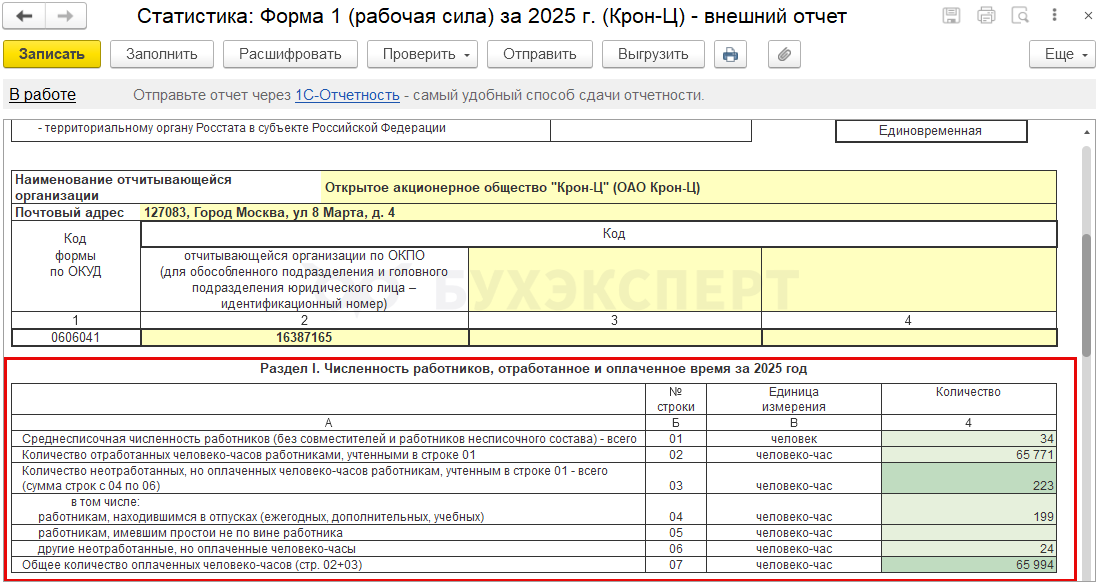Click the Количество column header

point(968,392)
